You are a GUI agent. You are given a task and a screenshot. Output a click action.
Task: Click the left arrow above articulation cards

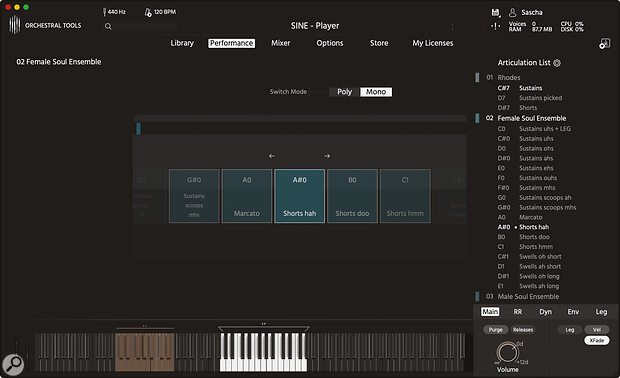[272, 156]
